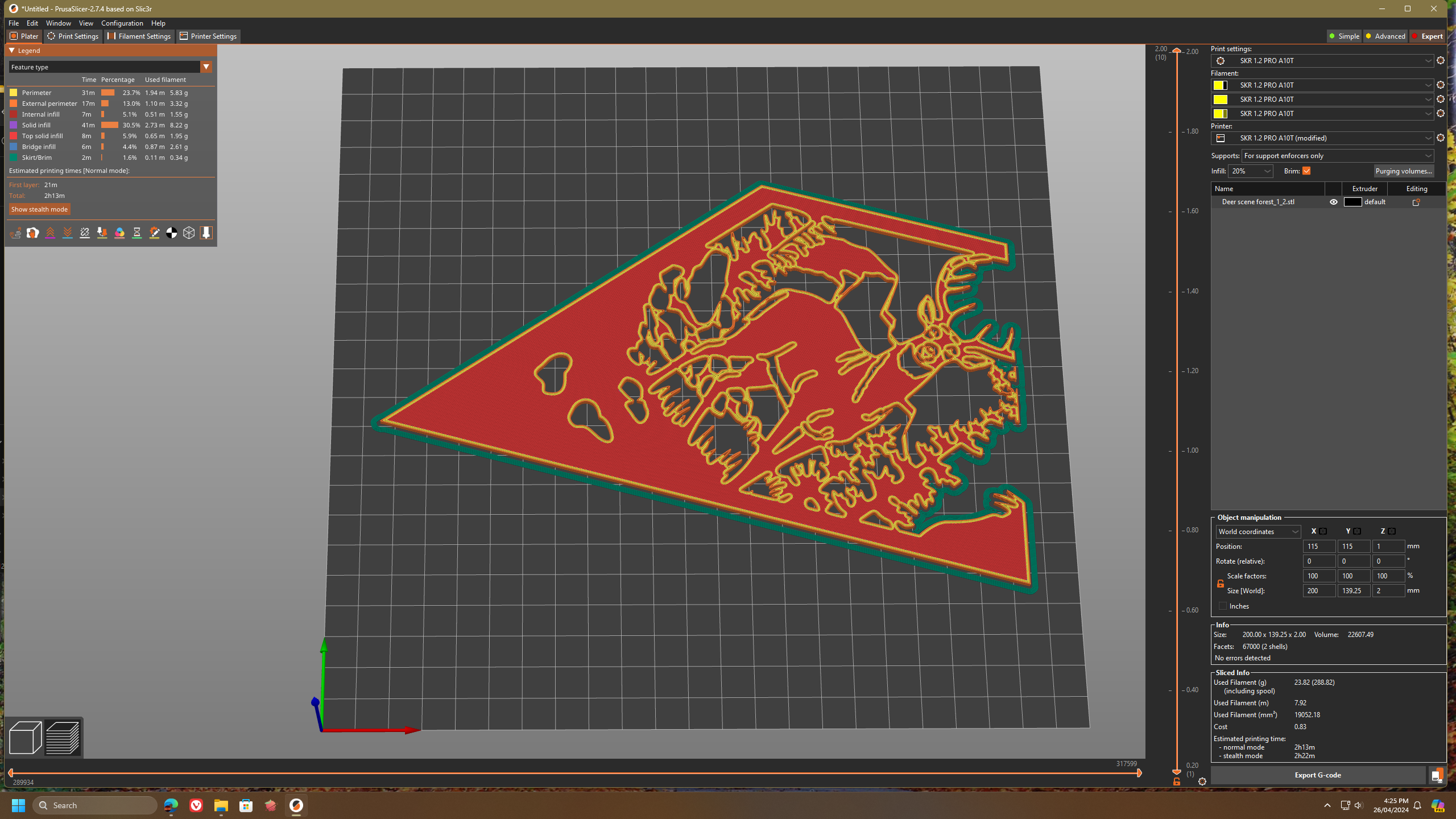Viewport: 1456px width, 819px height.
Task: Toggle travel moves display in legend
Action: 15,233
